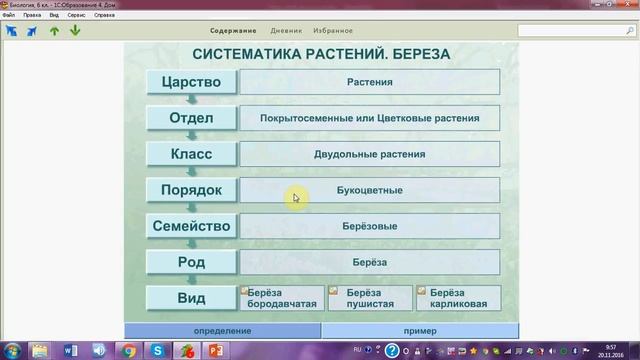Click the speaker app taskbar icon

click(99, 351)
